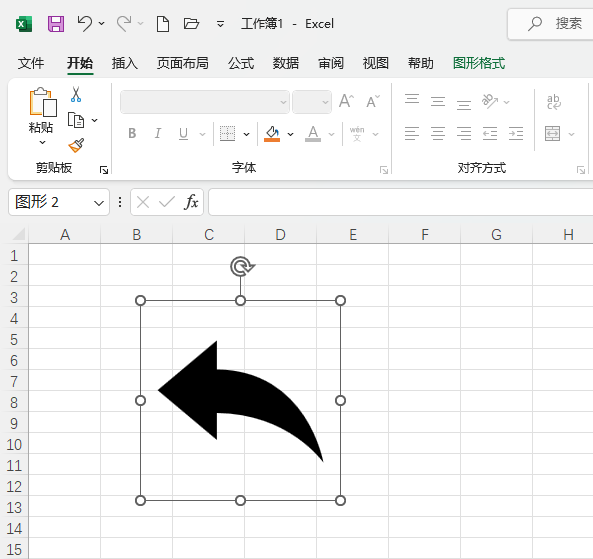
Task: Open 对齐方式 dialog launcher
Action: [x=581, y=170]
